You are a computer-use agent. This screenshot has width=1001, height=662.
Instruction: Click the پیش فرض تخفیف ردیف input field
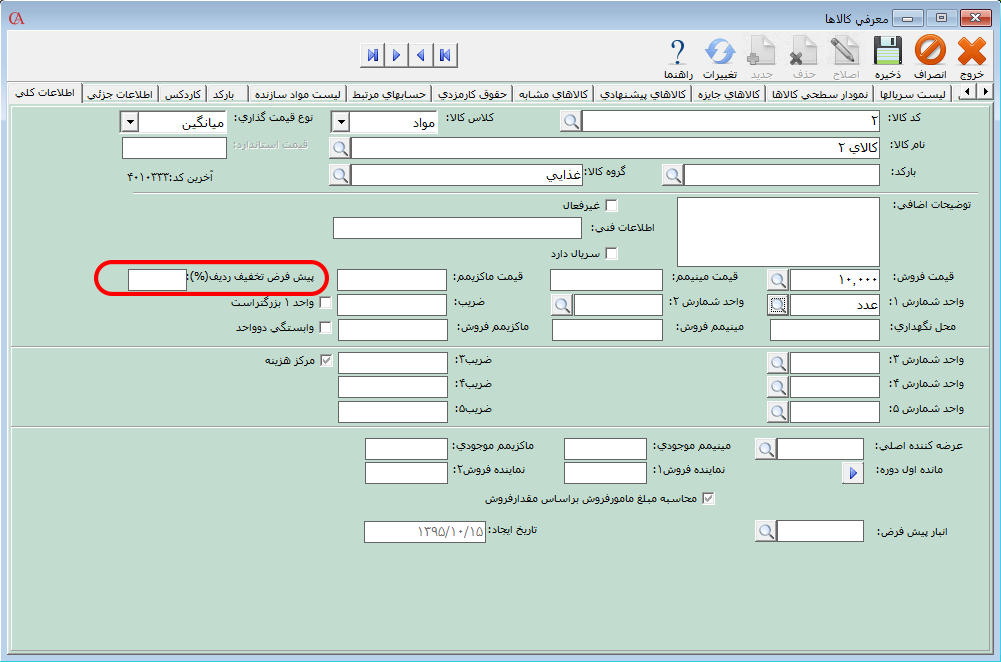click(157, 280)
